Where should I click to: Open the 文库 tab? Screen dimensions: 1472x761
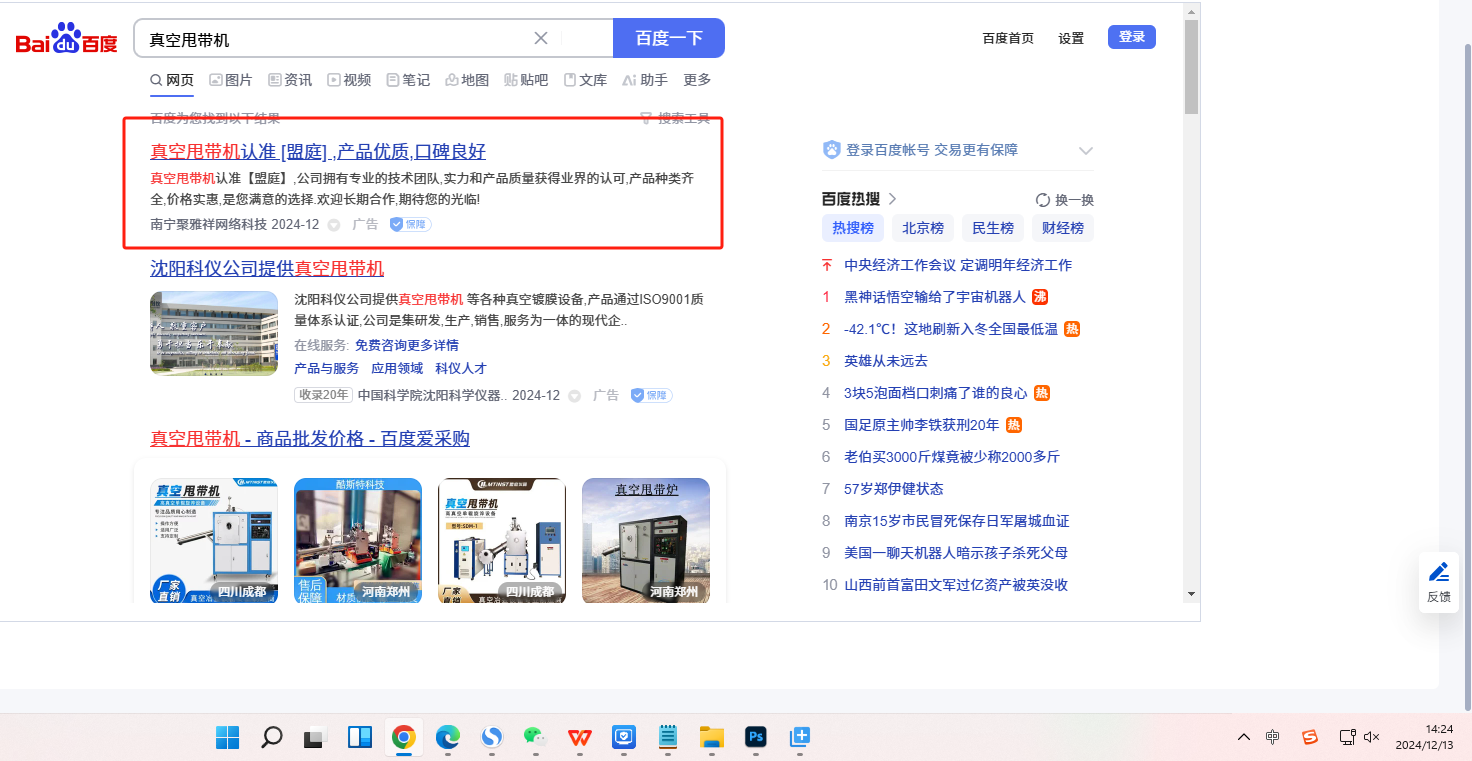[585, 80]
